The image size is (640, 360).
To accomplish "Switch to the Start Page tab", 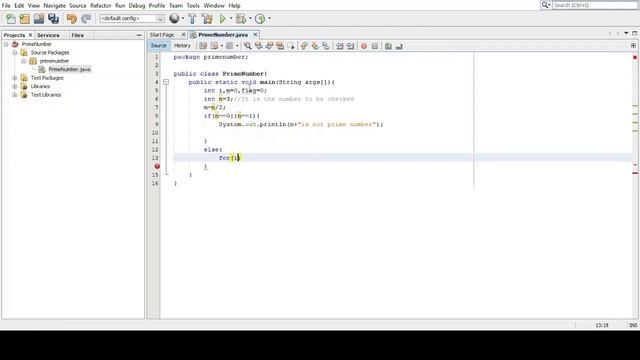I will tap(162, 35).
